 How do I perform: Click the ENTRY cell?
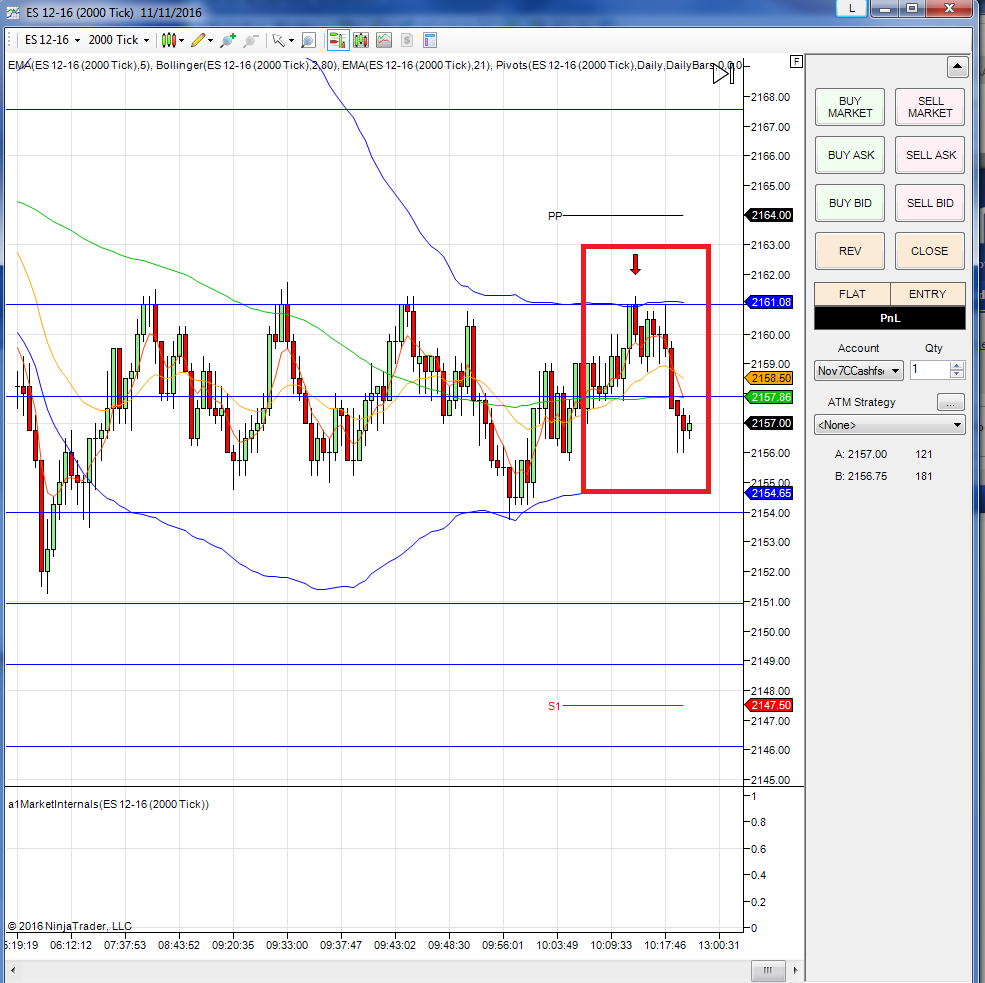[927, 294]
